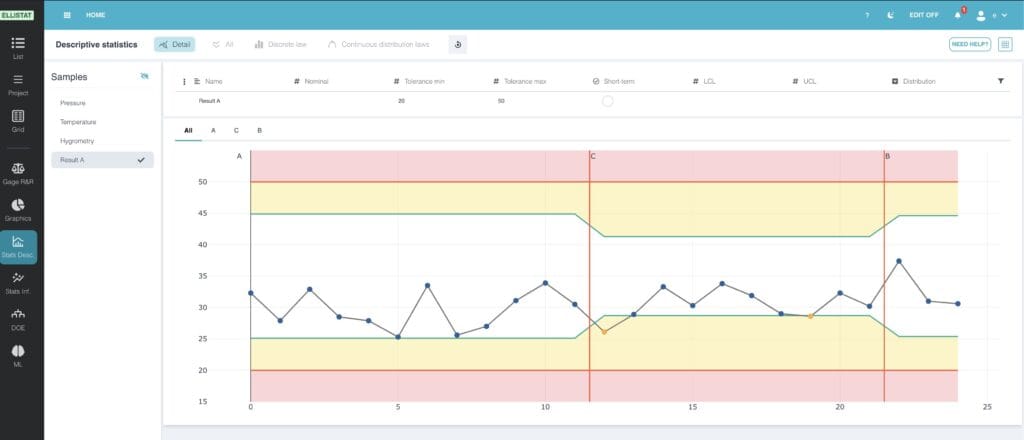Viewport: 1024px width, 440px height.
Task: Click the orange data point at x=19
Action: (x=810, y=316)
